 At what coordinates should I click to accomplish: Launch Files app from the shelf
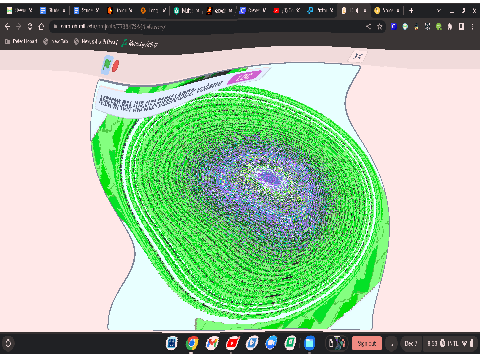click(x=310, y=343)
